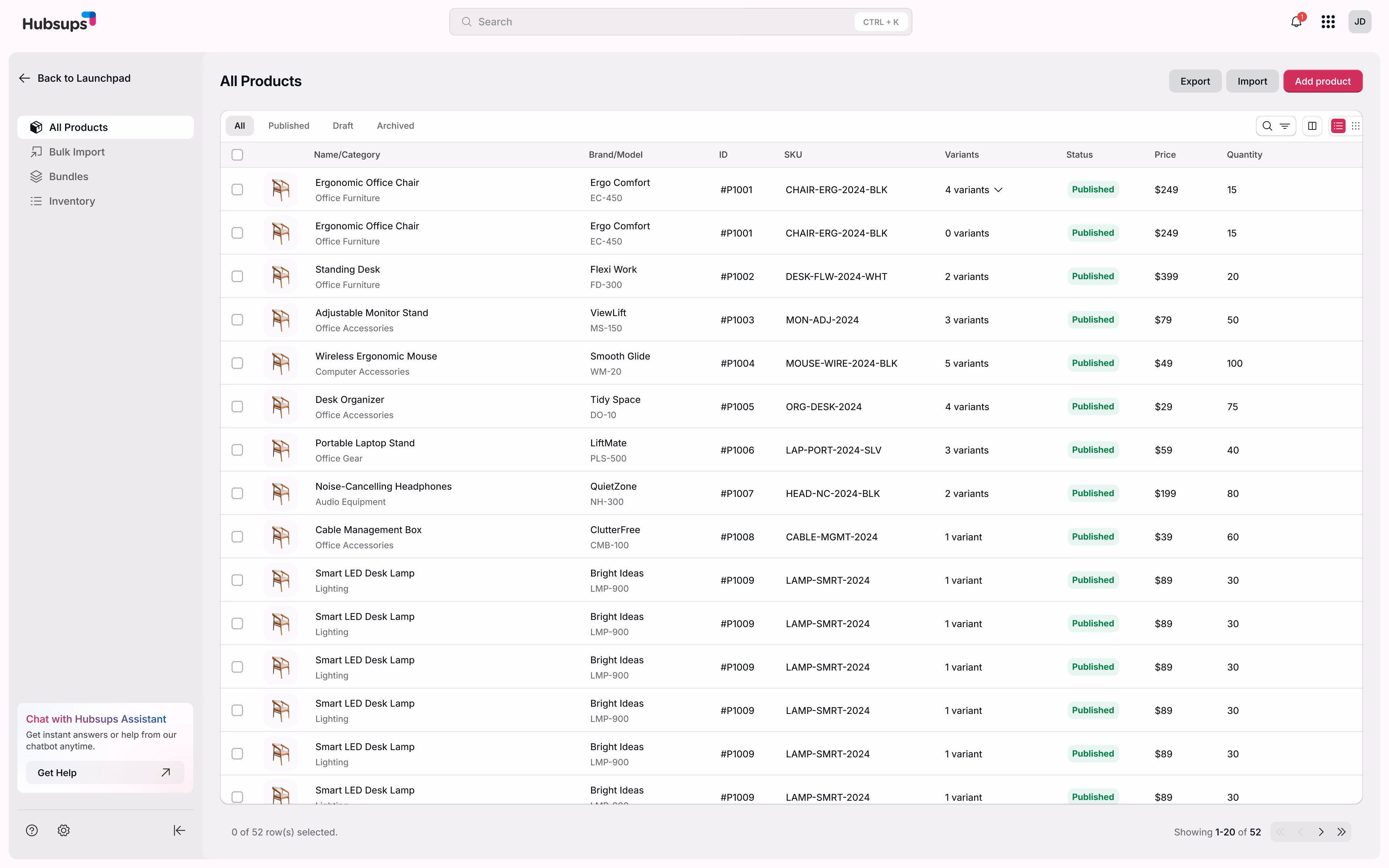
Task: Click Chat with Hubsups Assistant heading
Action: point(96,719)
